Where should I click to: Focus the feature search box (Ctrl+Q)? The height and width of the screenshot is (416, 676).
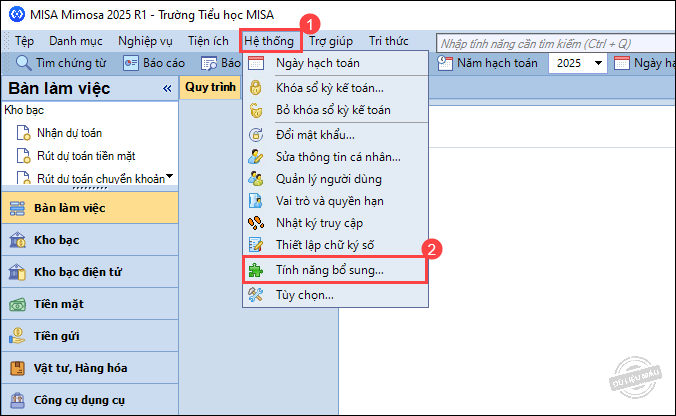click(555, 44)
